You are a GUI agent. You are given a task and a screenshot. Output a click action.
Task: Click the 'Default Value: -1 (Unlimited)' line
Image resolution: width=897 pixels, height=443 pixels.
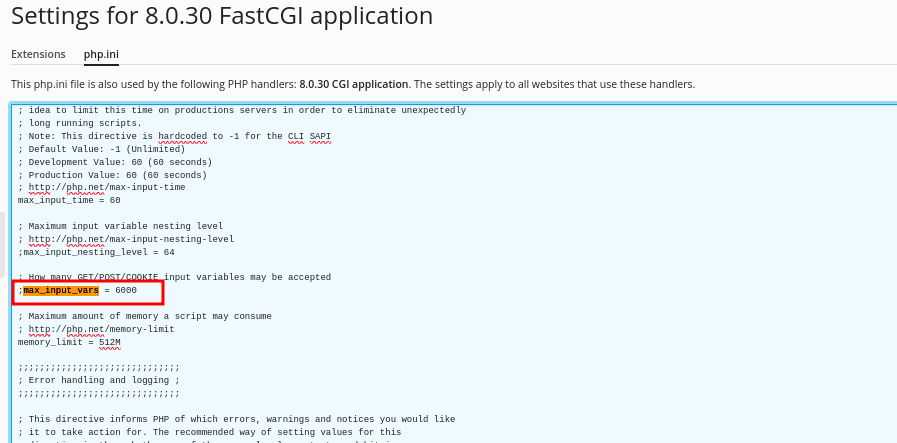101,149
